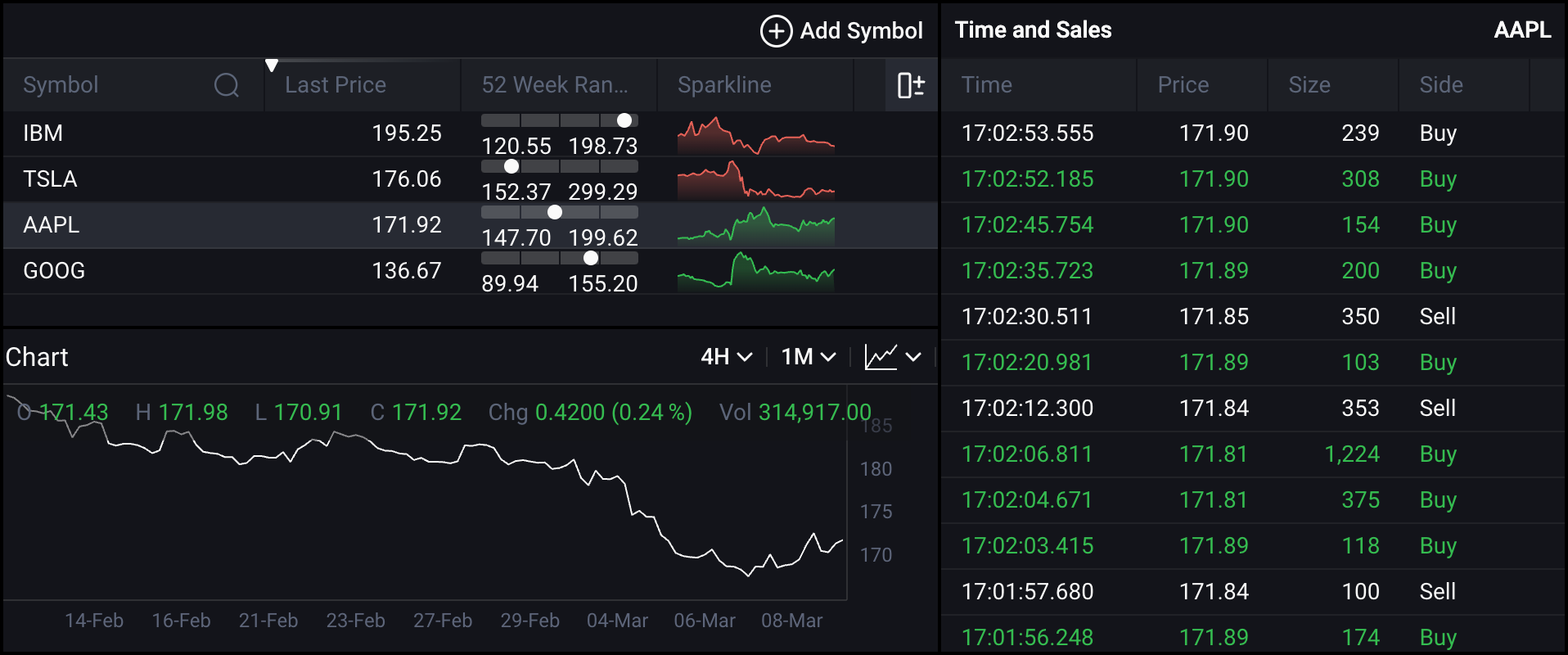Click the chart type line icon

coord(881,357)
